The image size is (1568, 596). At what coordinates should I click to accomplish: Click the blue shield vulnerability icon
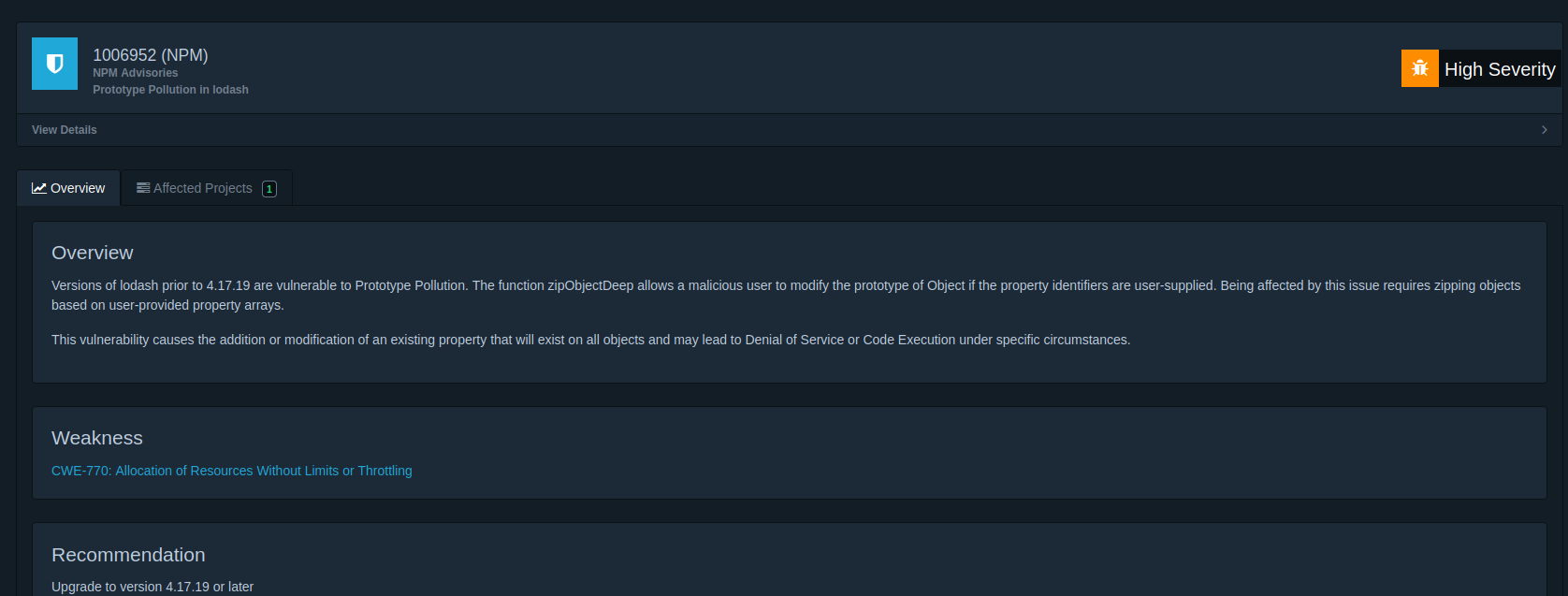[54, 64]
